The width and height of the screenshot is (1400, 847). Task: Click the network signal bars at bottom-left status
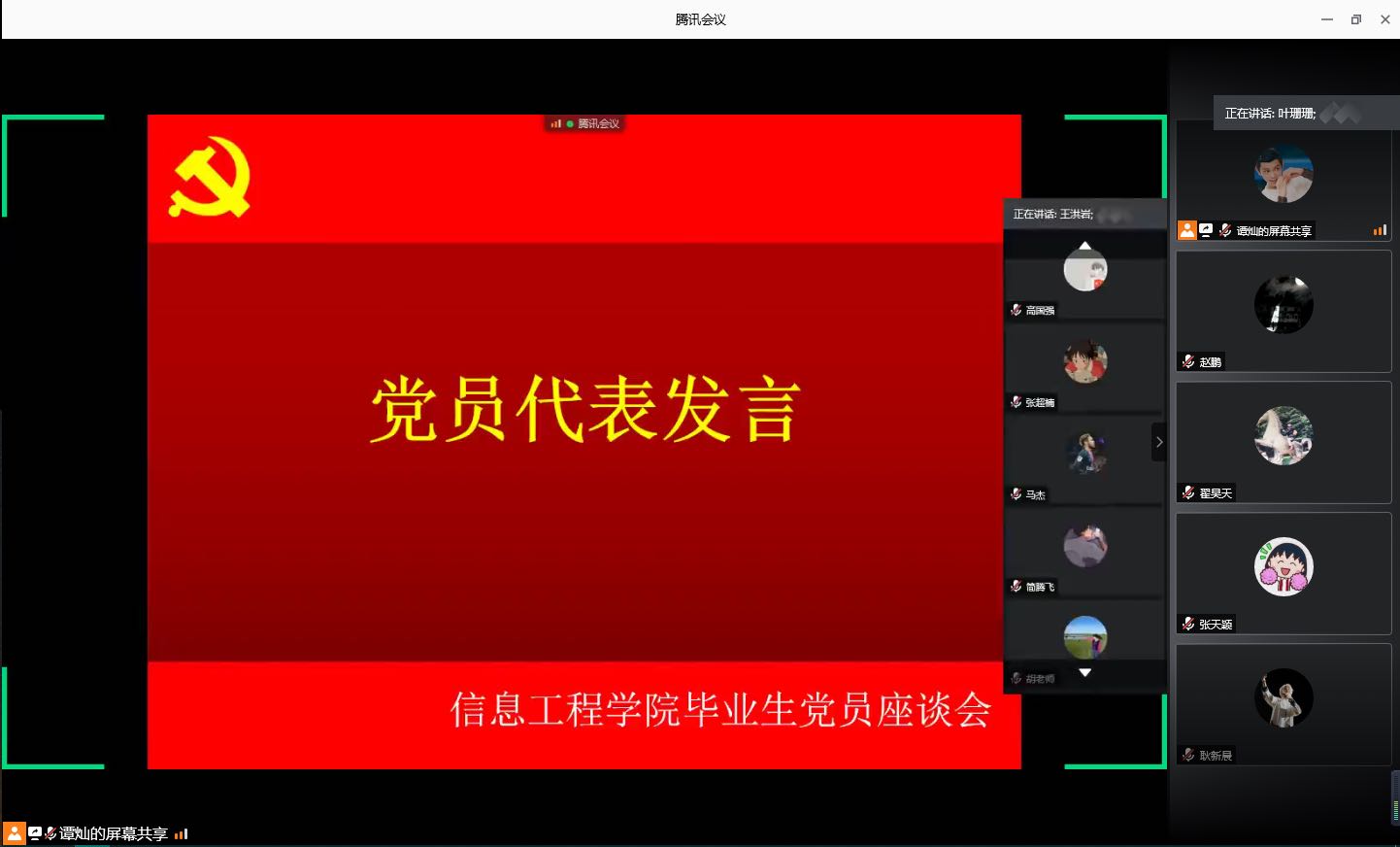pyautogui.click(x=181, y=833)
